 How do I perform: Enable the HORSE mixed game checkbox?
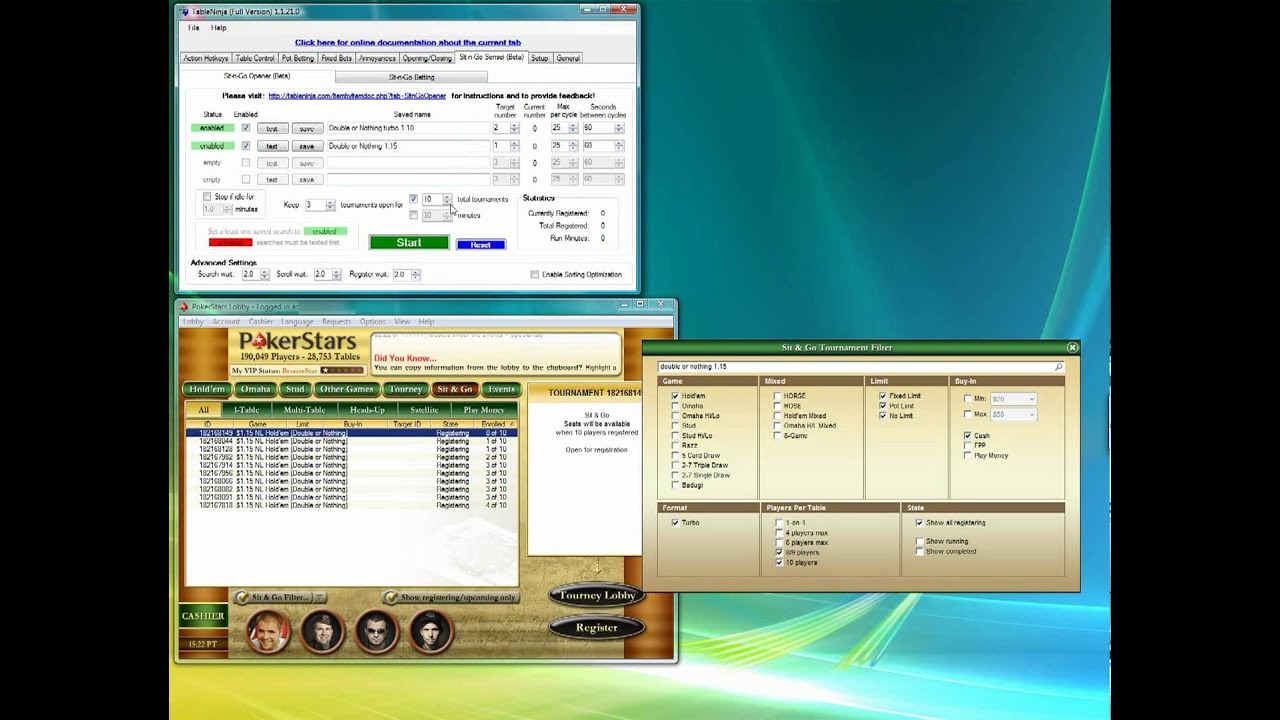tap(777, 396)
